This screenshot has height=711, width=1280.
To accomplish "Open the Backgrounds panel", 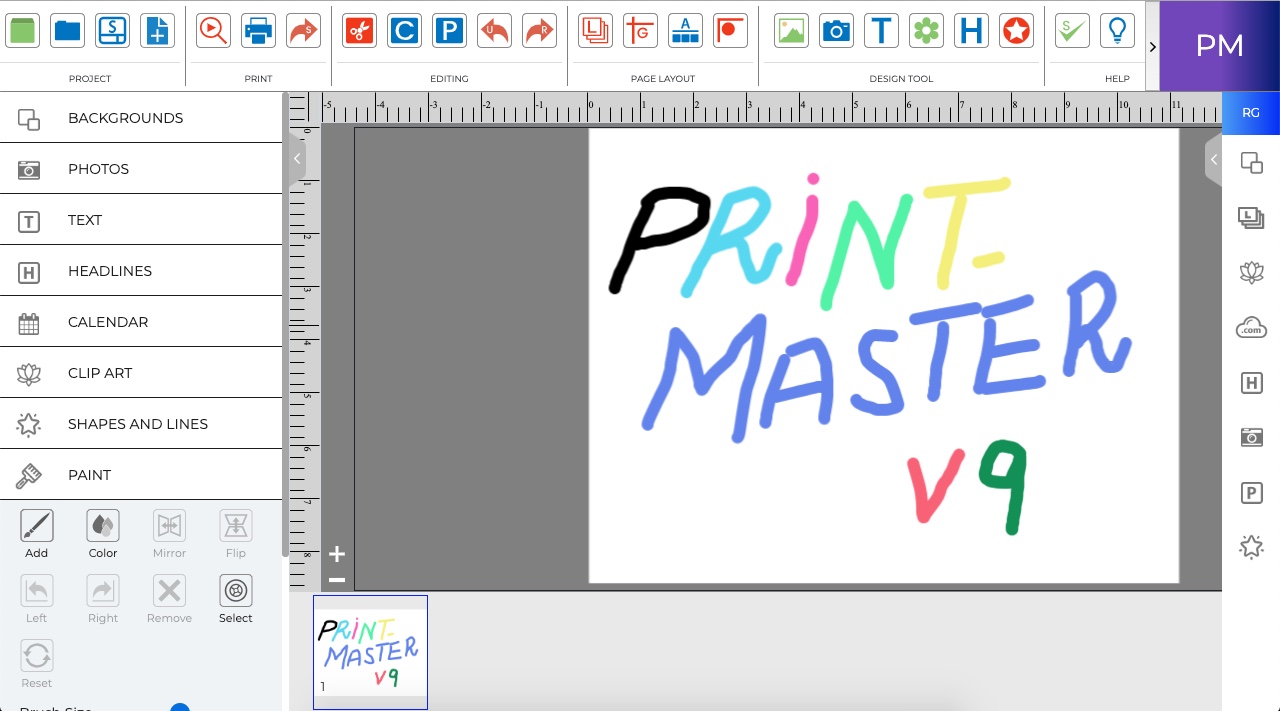I will [x=141, y=118].
